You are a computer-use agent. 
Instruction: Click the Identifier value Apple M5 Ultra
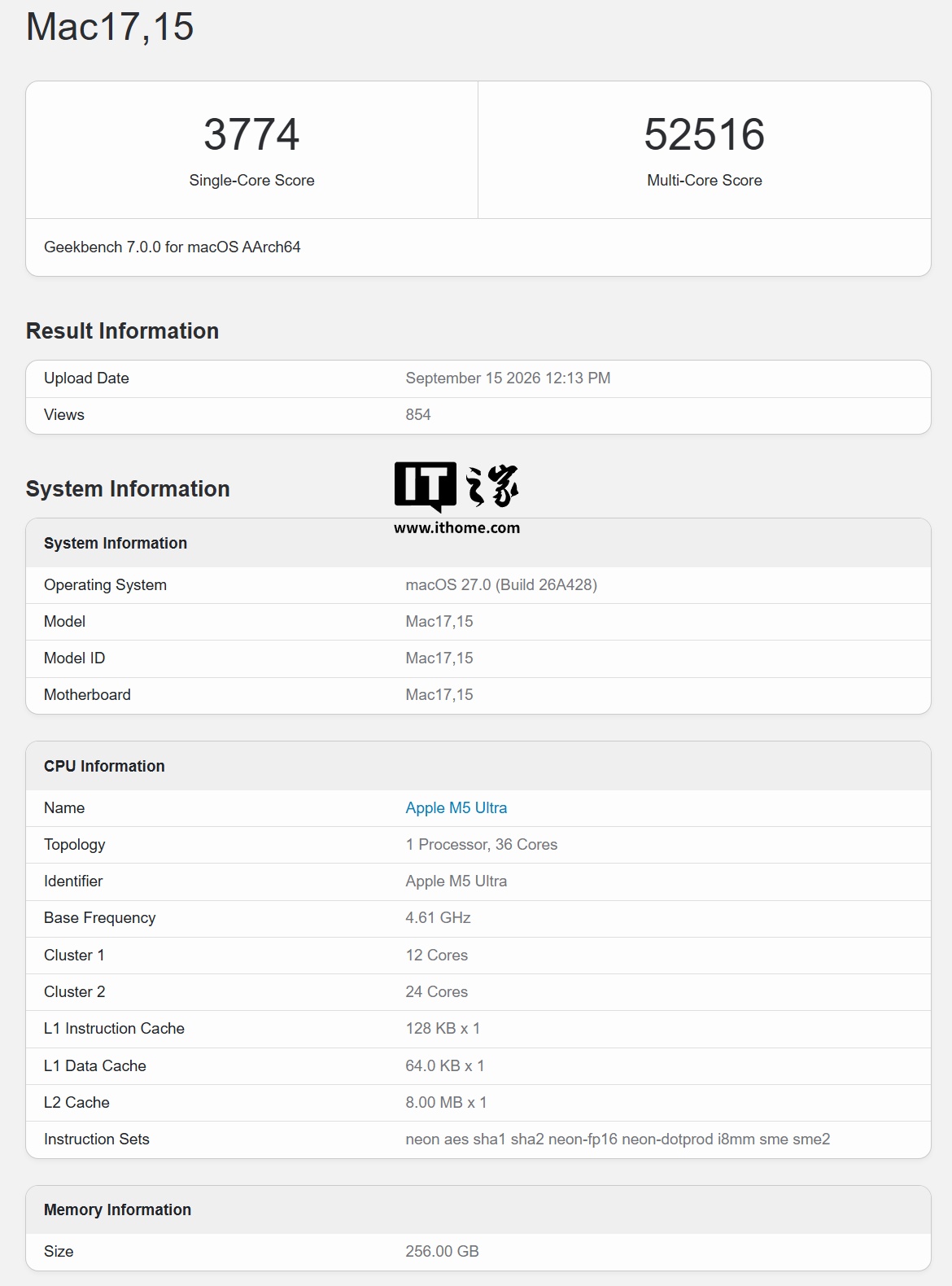point(456,881)
